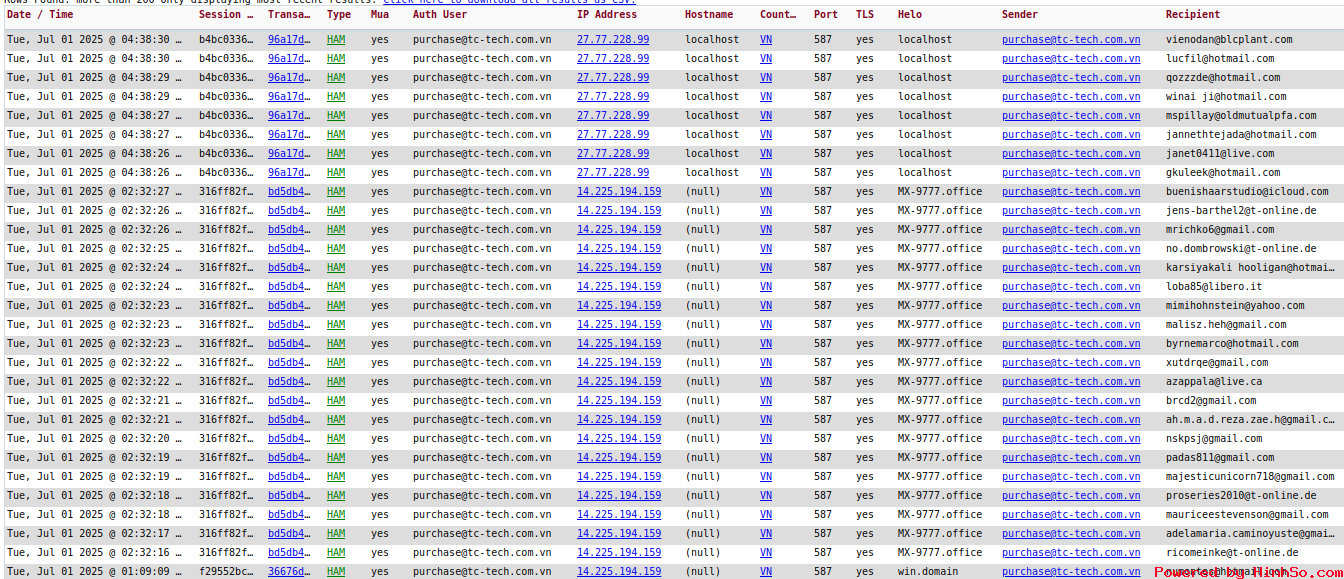Open HAM link in loba85@libero.it row

pyautogui.click(x=336, y=287)
